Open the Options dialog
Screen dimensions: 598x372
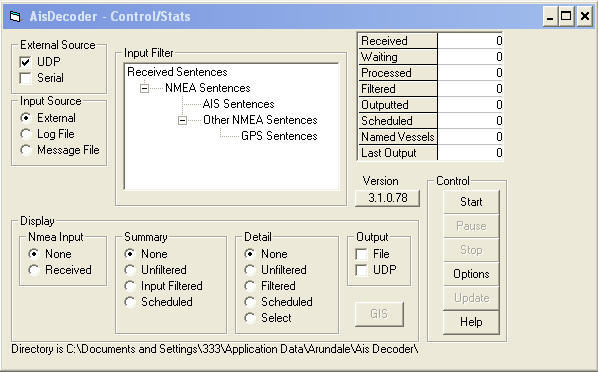tap(471, 274)
